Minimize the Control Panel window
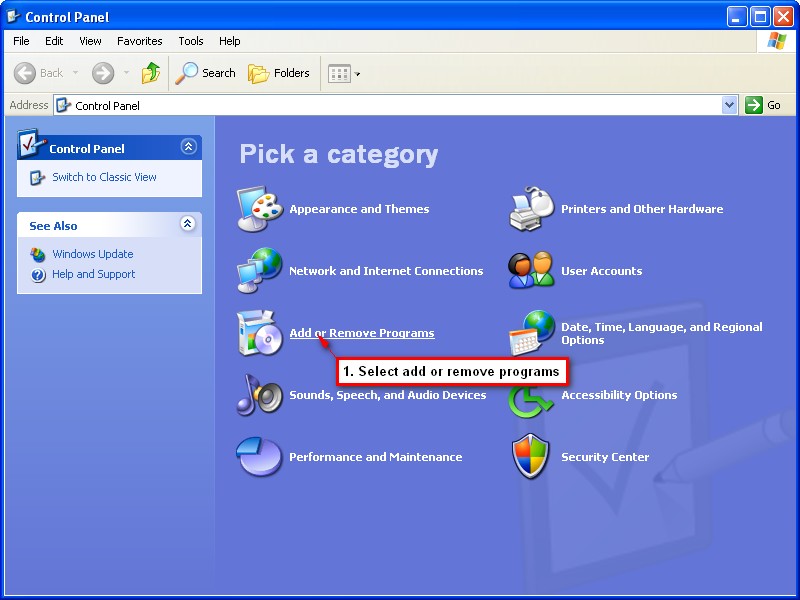The width and height of the screenshot is (800, 600). pos(736,17)
